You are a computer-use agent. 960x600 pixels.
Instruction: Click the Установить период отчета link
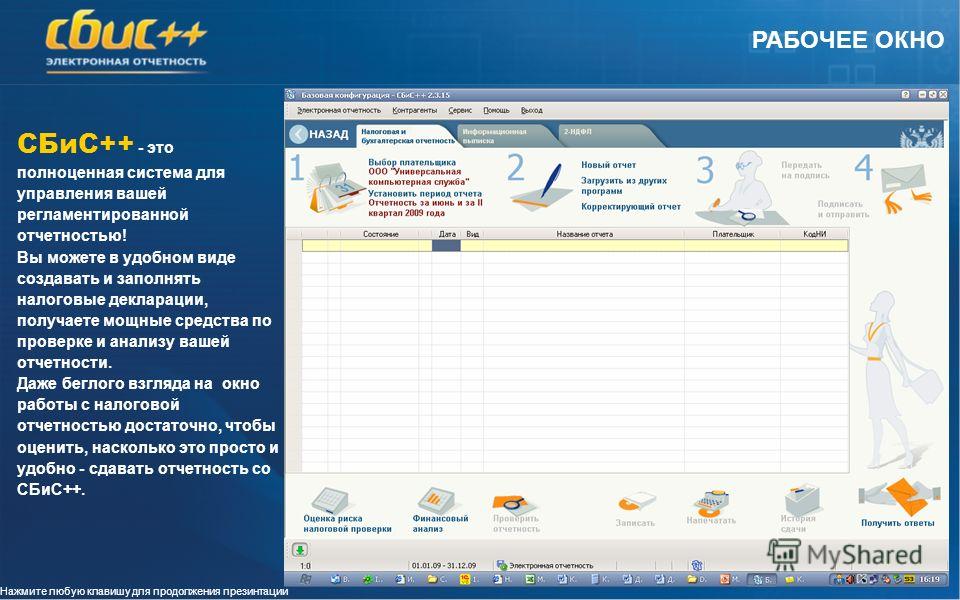click(425, 193)
